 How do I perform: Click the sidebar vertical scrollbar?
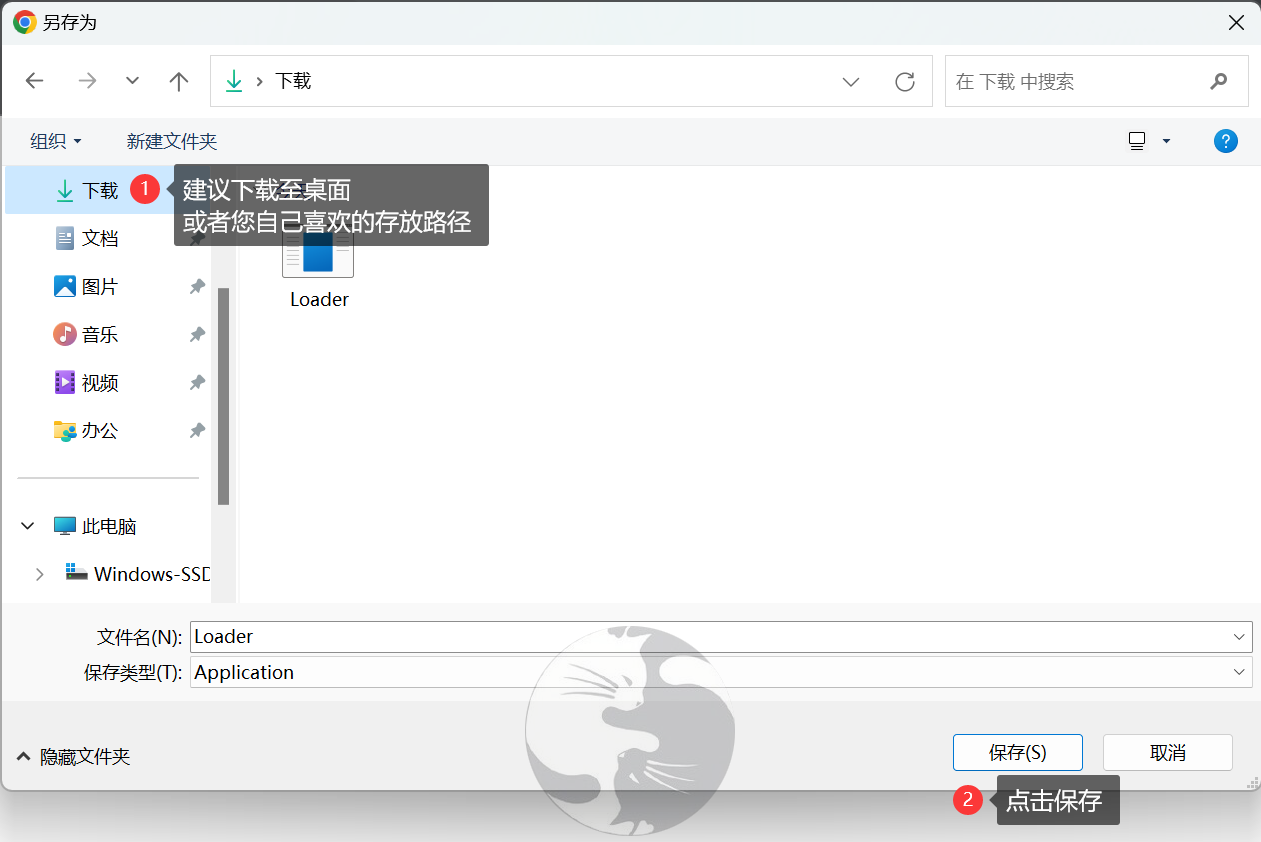[x=224, y=395]
